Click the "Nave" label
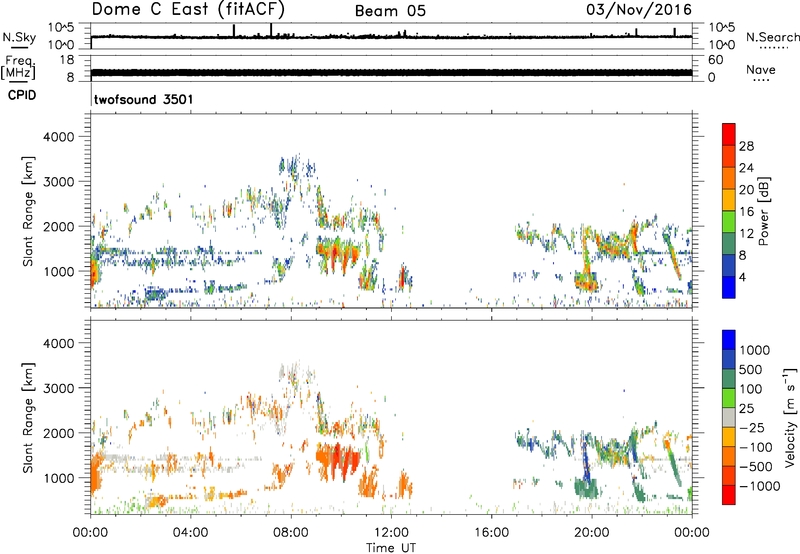800x554 pixels. tap(761, 70)
